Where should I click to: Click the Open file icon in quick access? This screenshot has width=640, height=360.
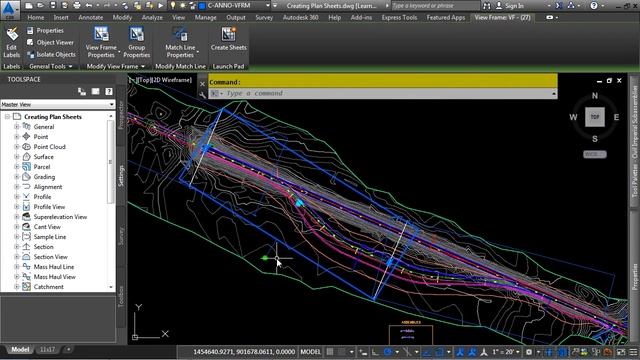[x=41, y=6]
